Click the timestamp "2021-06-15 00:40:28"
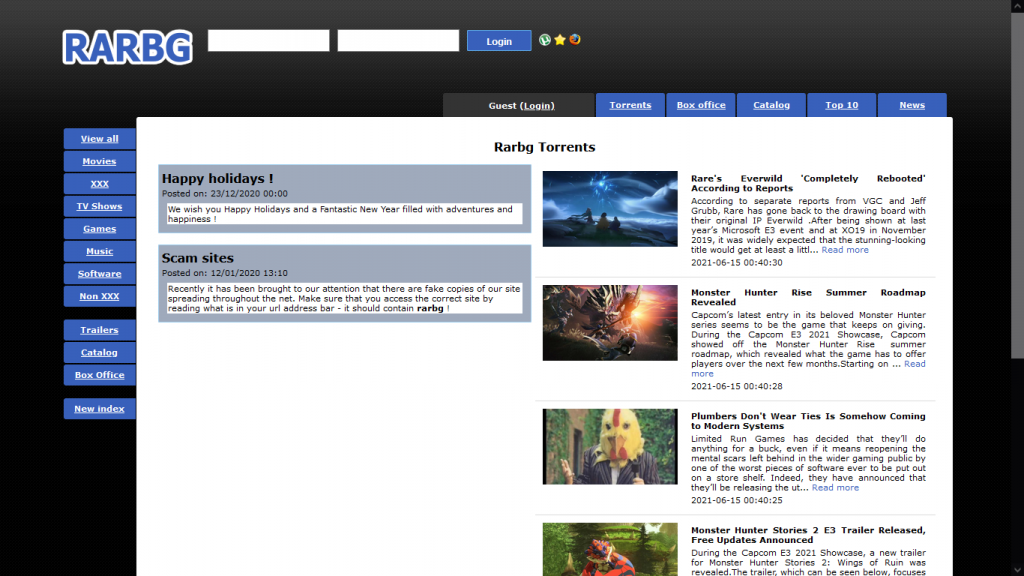This screenshot has height=576, width=1024. click(x=737, y=387)
